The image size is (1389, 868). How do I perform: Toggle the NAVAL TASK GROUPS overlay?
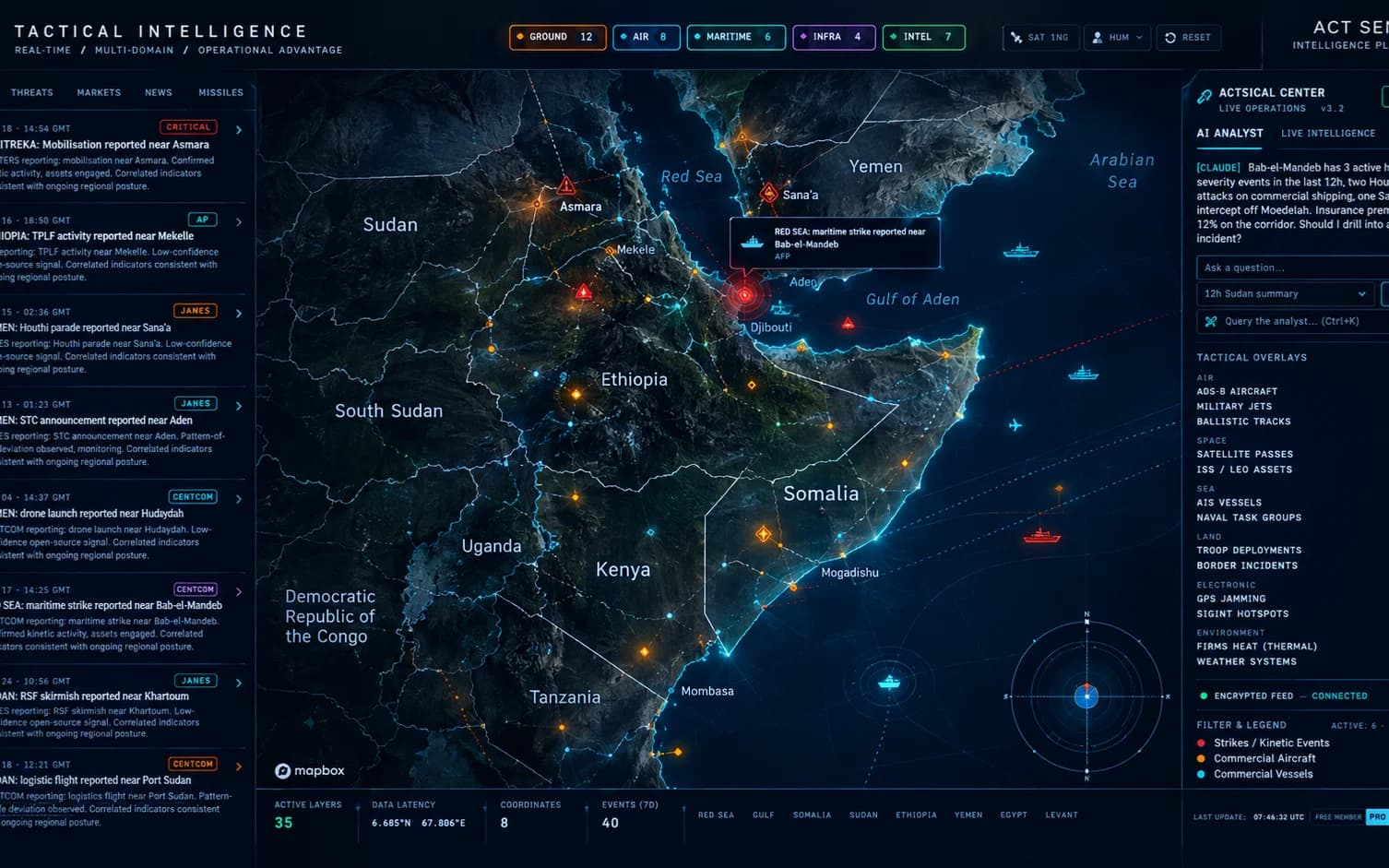click(1249, 517)
